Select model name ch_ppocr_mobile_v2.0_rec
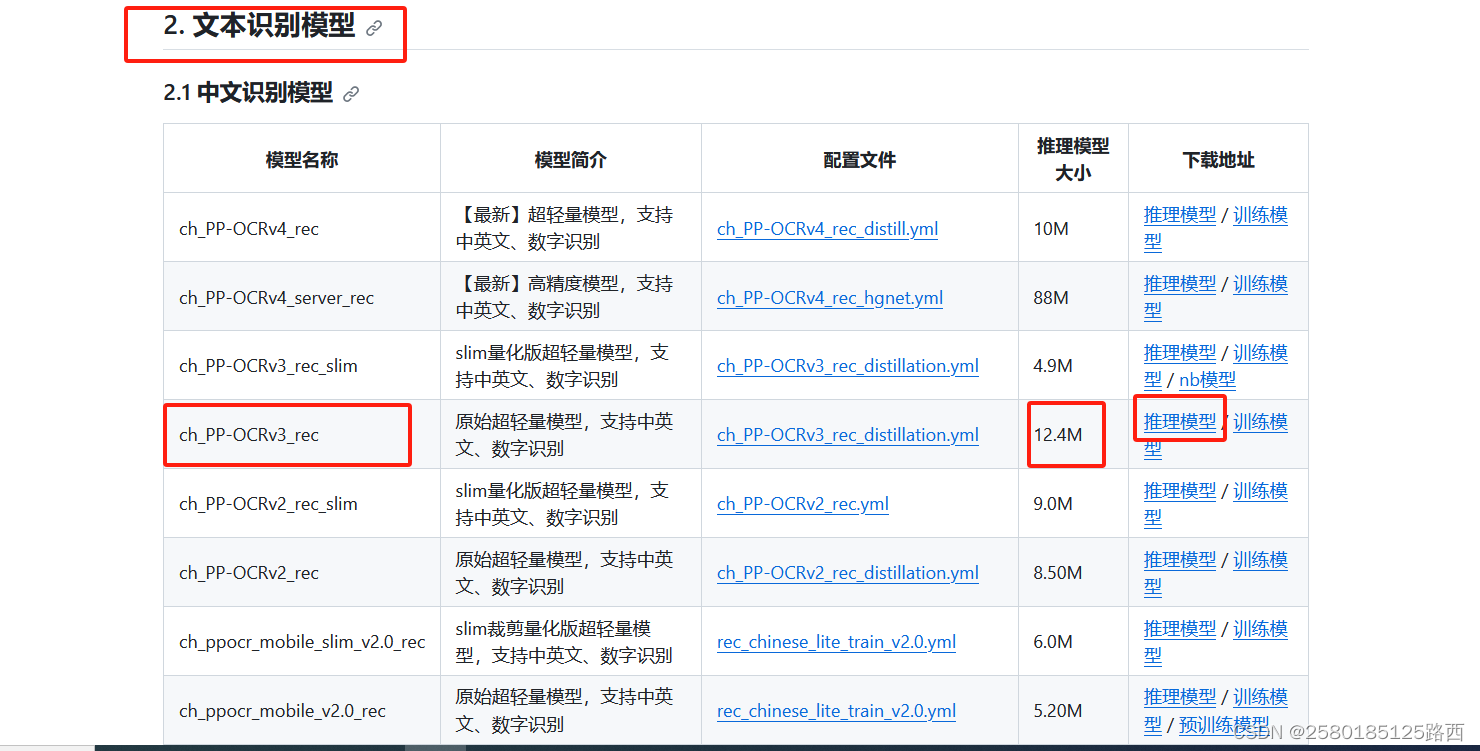Screen dimensions: 1480x751 282,711
